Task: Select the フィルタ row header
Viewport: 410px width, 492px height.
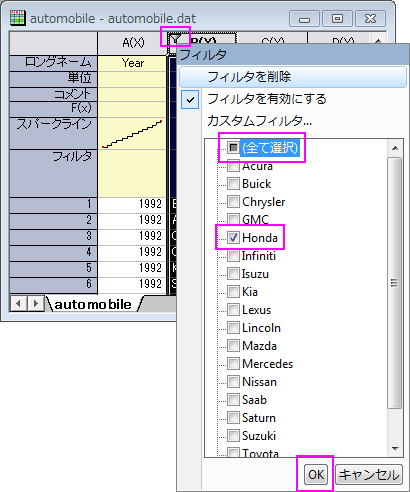Action: pyautogui.click(x=53, y=173)
